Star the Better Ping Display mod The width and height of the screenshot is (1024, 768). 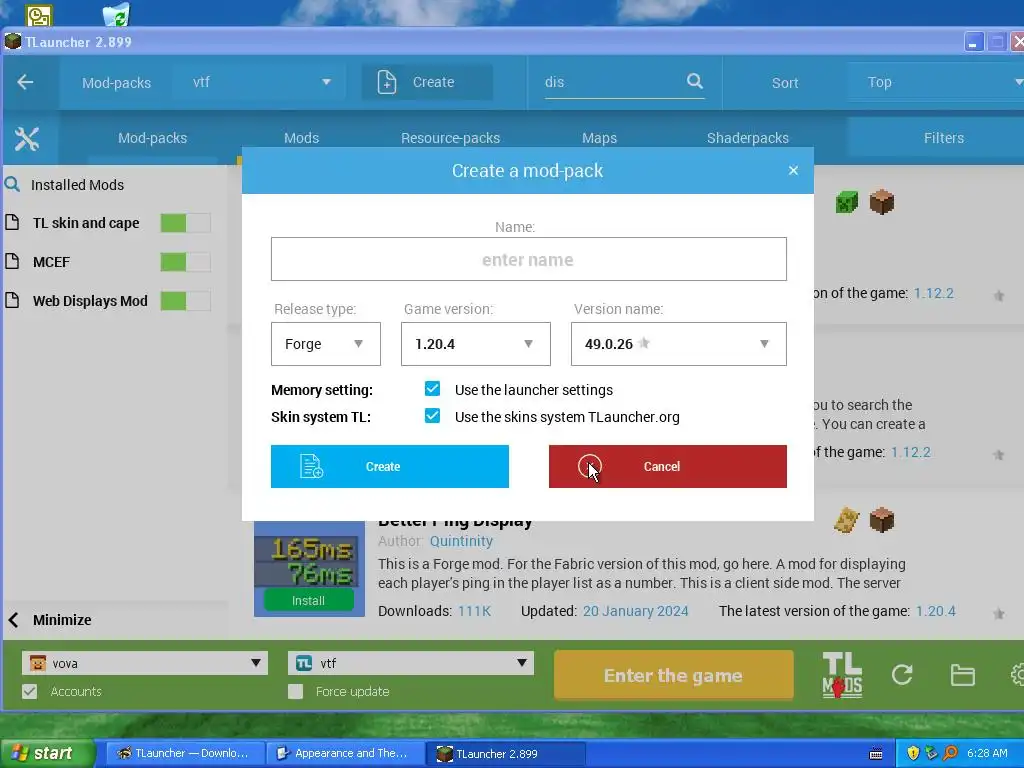(x=999, y=614)
